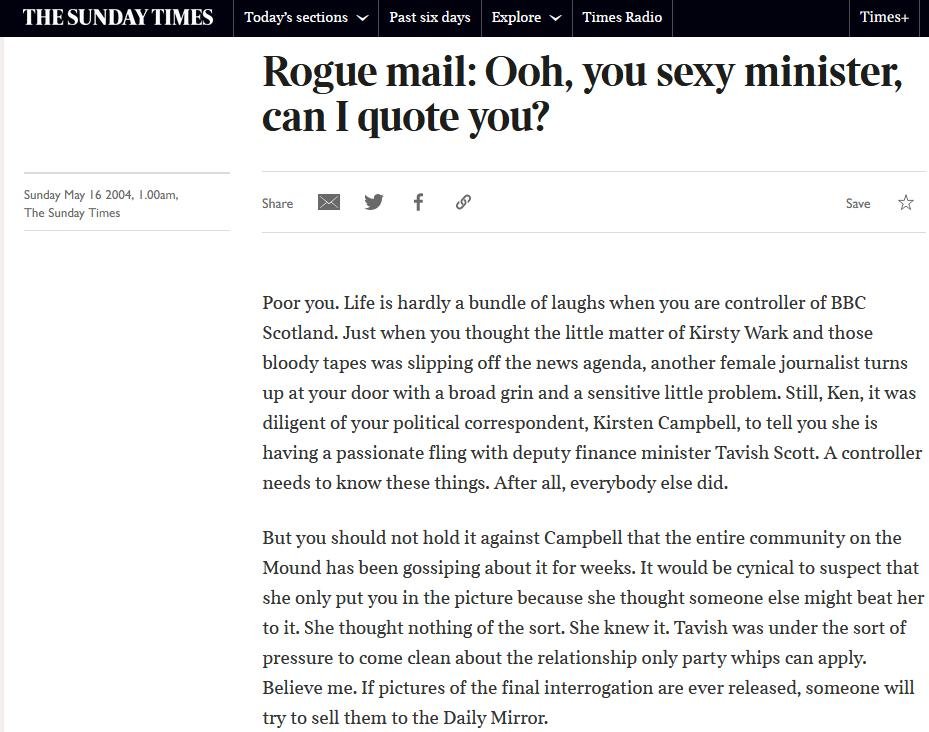Click the Save label

point(858,203)
